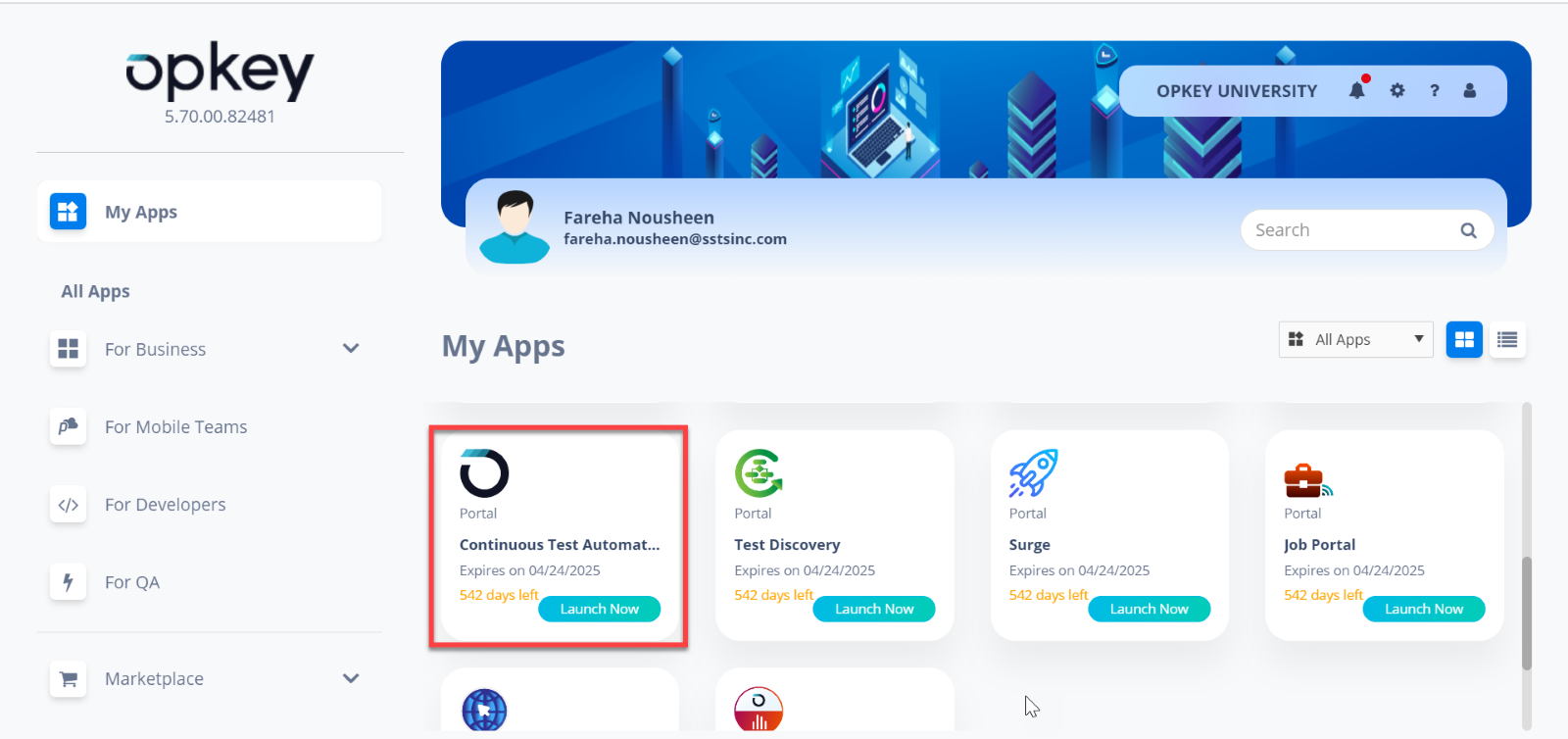Launch Continuous Test Automation app
1568x739 pixels.
(600, 609)
